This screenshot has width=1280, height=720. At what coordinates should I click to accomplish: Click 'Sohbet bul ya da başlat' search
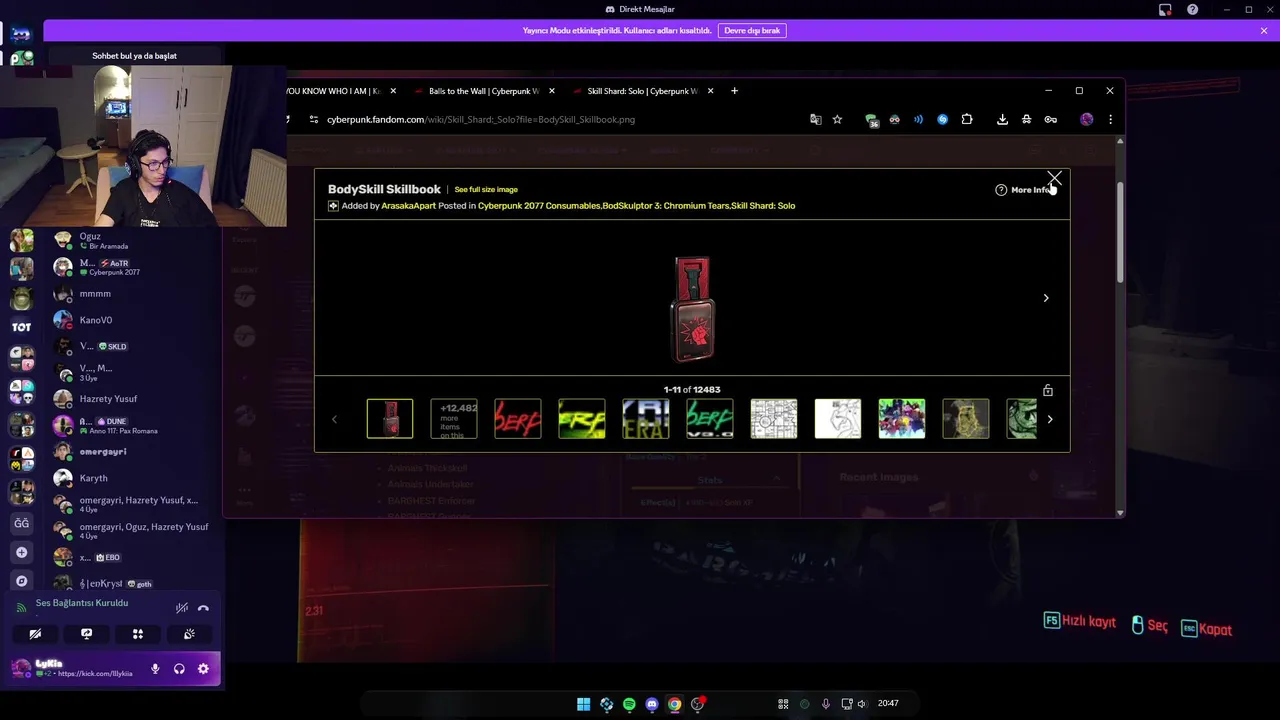pyautogui.click(x=134, y=56)
